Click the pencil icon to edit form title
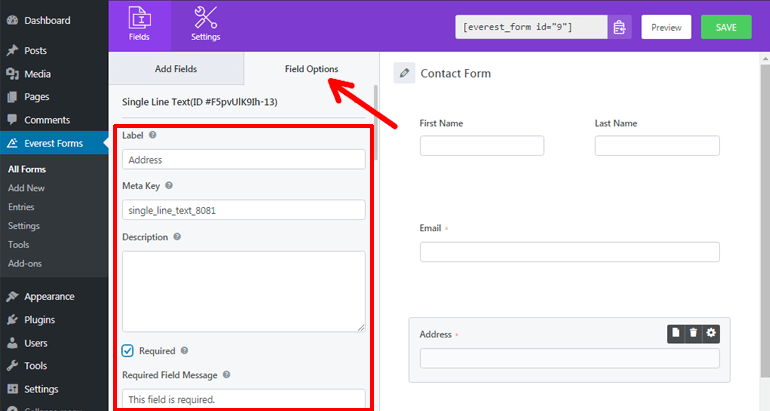This screenshot has width=770, height=411. coord(404,73)
